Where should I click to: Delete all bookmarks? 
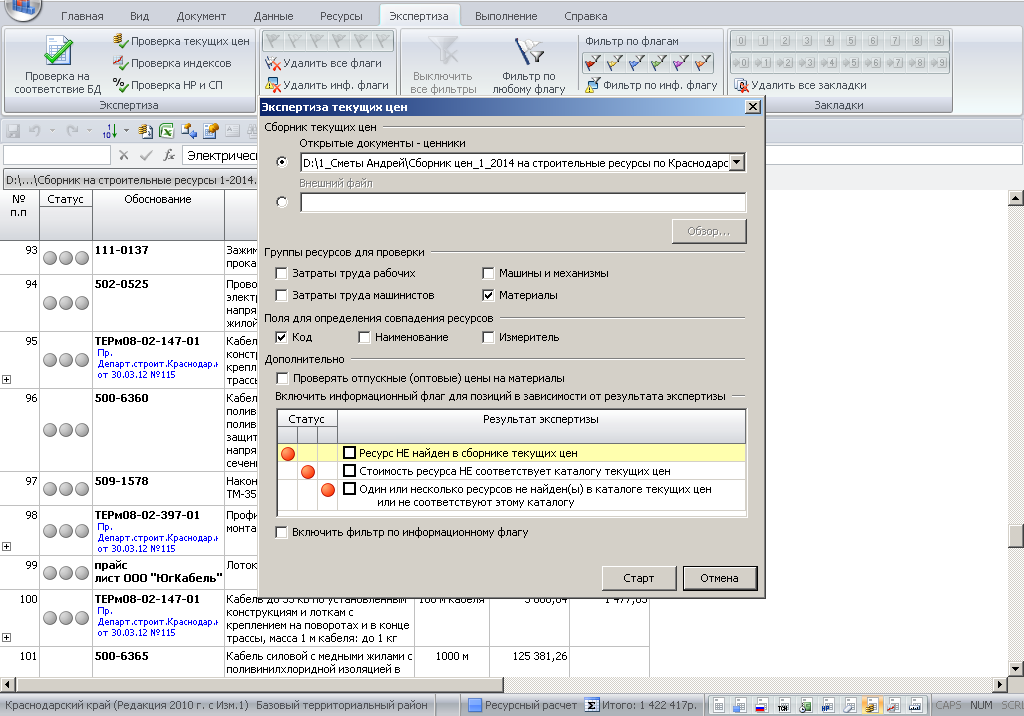coord(800,85)
